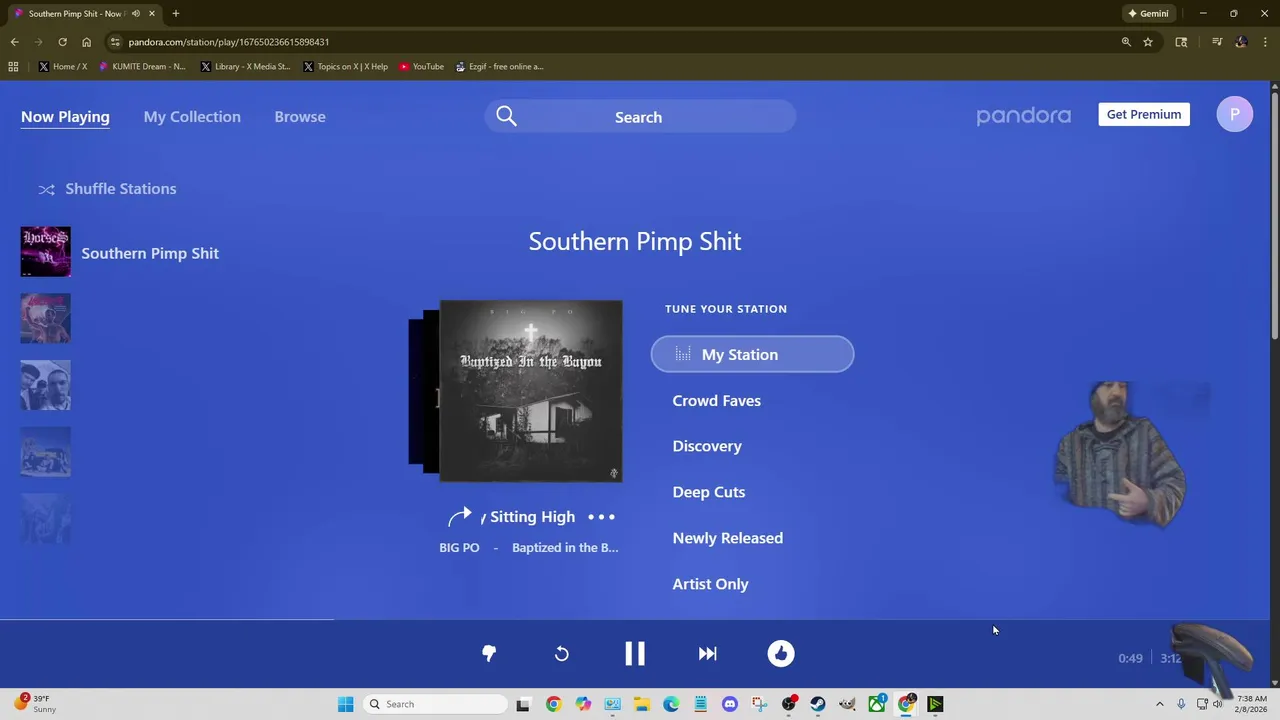
Task: Select Crowd Faves tuning mode
Action: (x=716, y=401)
